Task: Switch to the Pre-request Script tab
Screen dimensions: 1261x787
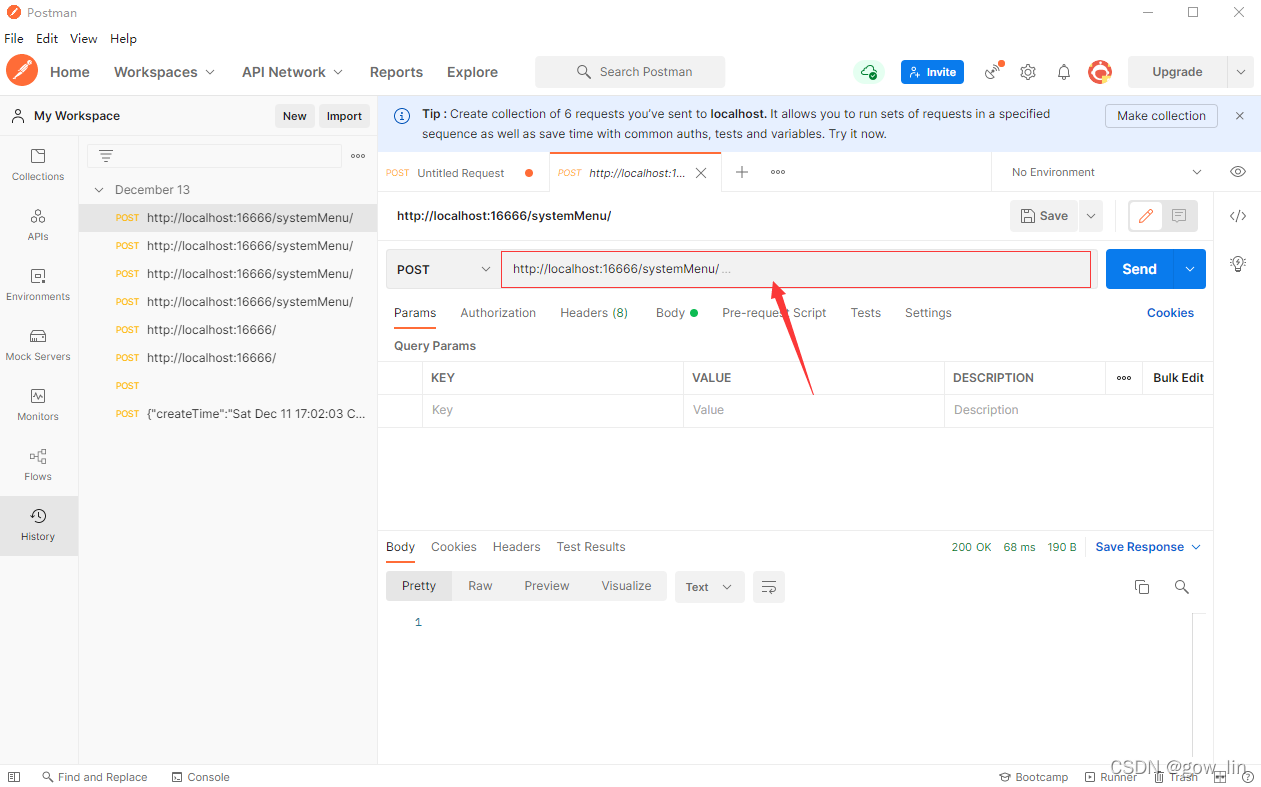Action: click(774, 313)
